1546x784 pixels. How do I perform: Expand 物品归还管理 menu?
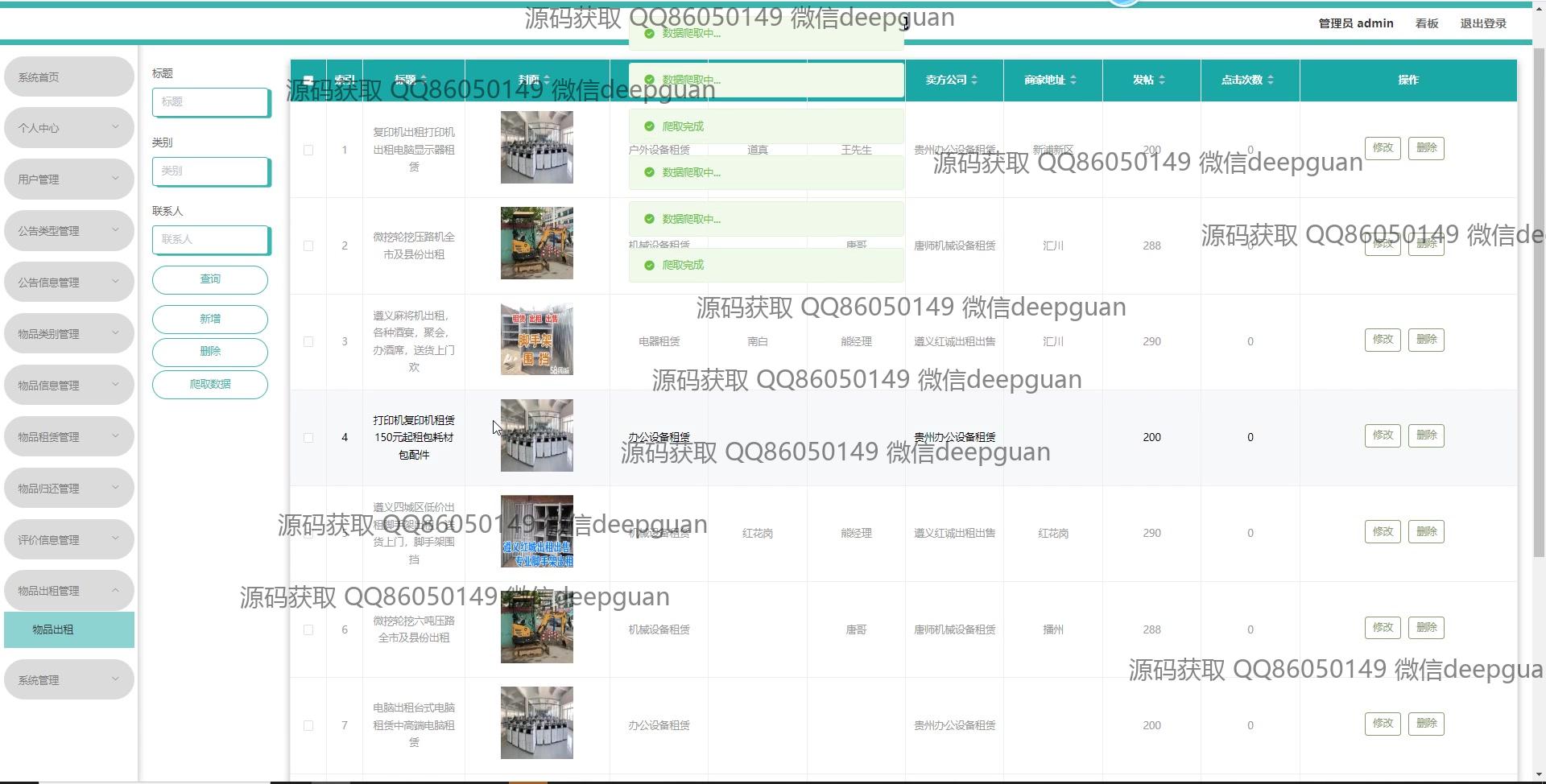68,488
